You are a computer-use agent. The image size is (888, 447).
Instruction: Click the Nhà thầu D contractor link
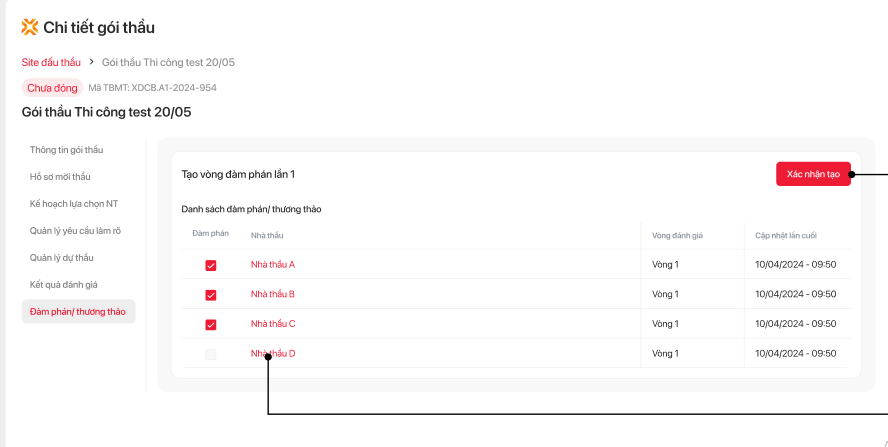273,353
